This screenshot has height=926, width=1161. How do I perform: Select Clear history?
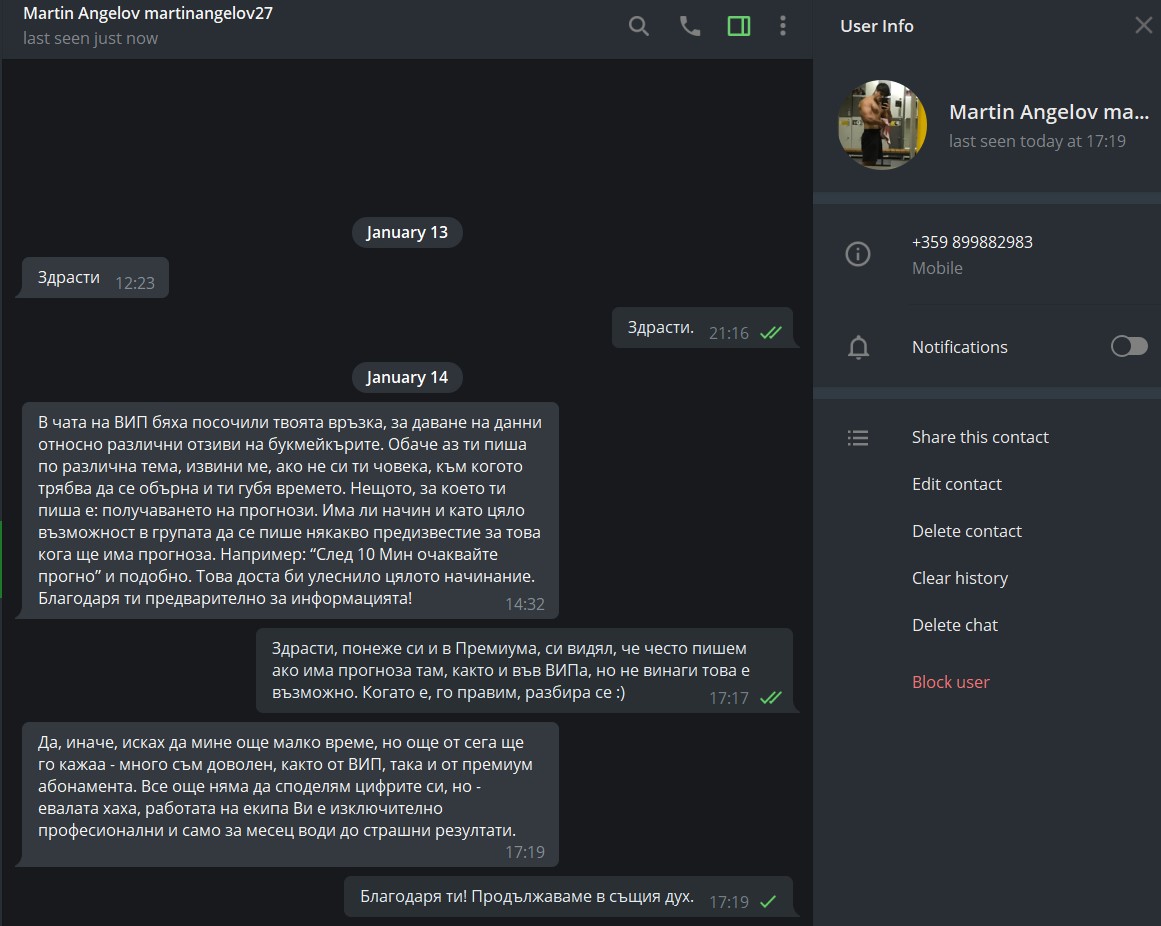[x=959, y=578]
